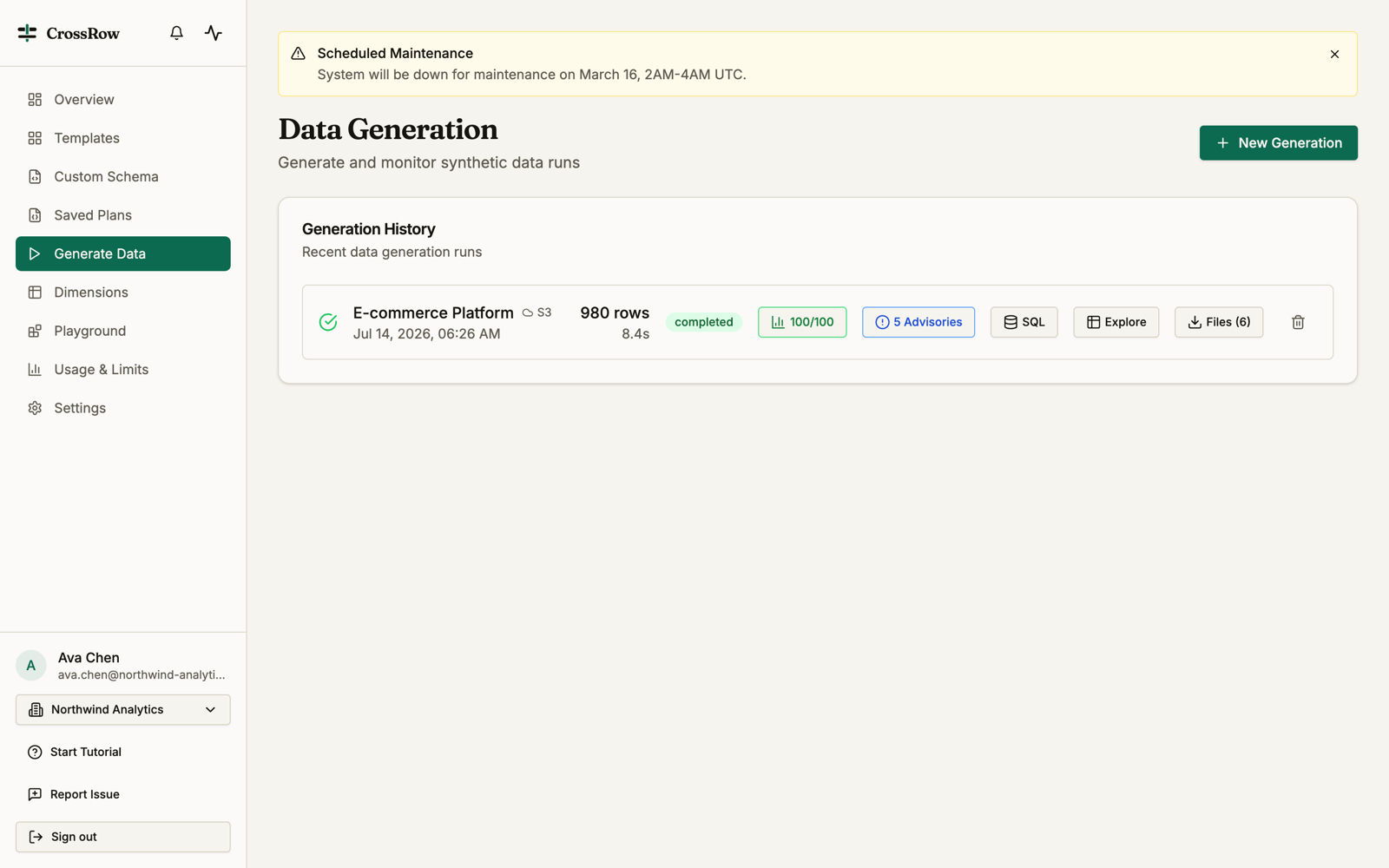Viewport: 1389px width, 868px height.
Task: View SQL for the run
Action: 1024,322
